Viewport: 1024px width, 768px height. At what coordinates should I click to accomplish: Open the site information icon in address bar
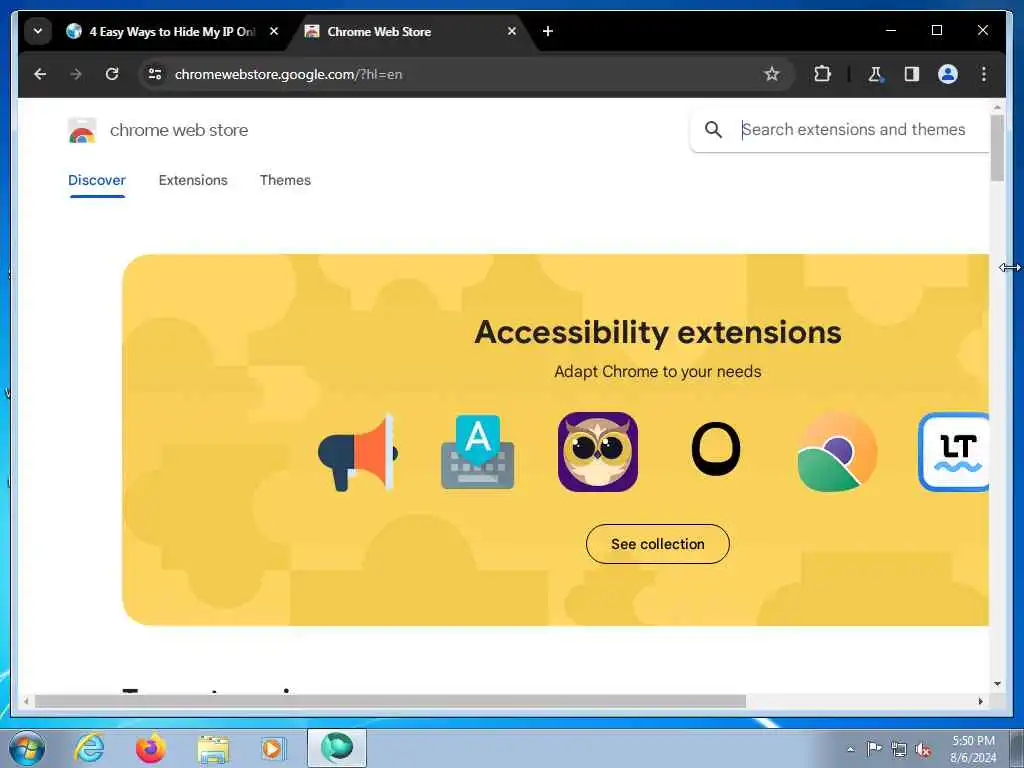tap(155, 74)
